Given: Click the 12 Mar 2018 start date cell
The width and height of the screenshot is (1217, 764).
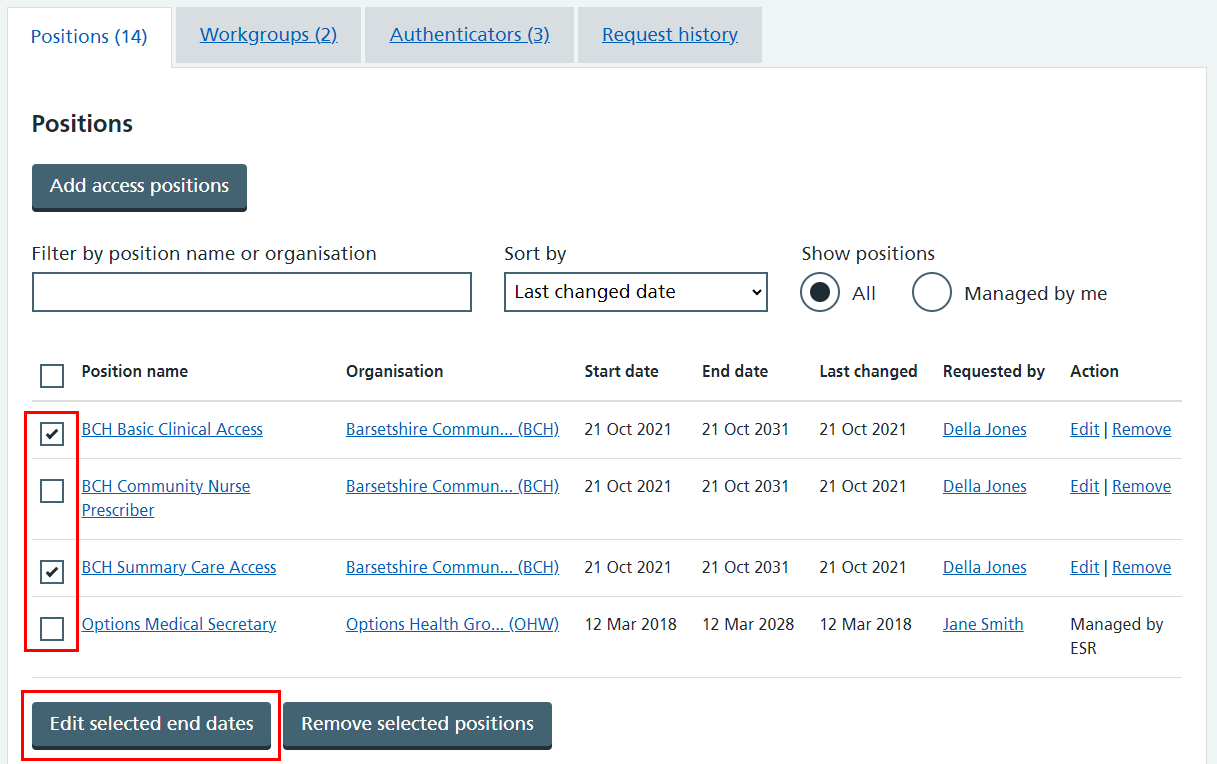Looking at the screenshot, I should click(x=630, y=624).
